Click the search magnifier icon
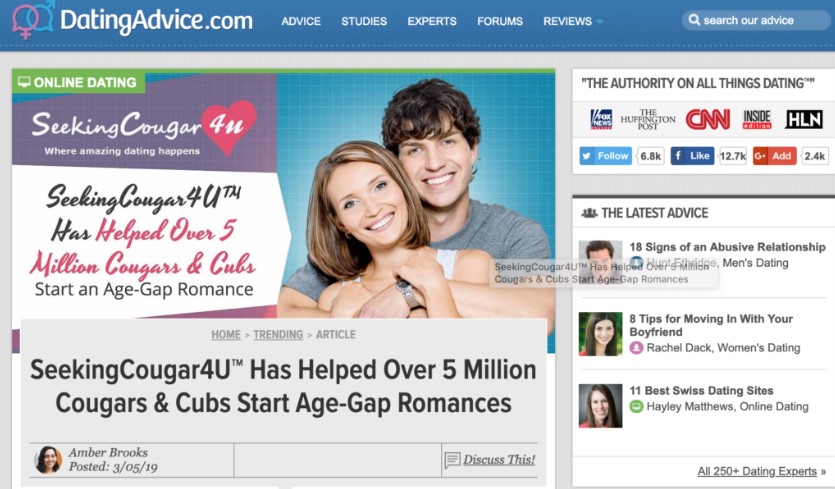The height and width of the screenshot is (489, 835). tap(694, 20)
